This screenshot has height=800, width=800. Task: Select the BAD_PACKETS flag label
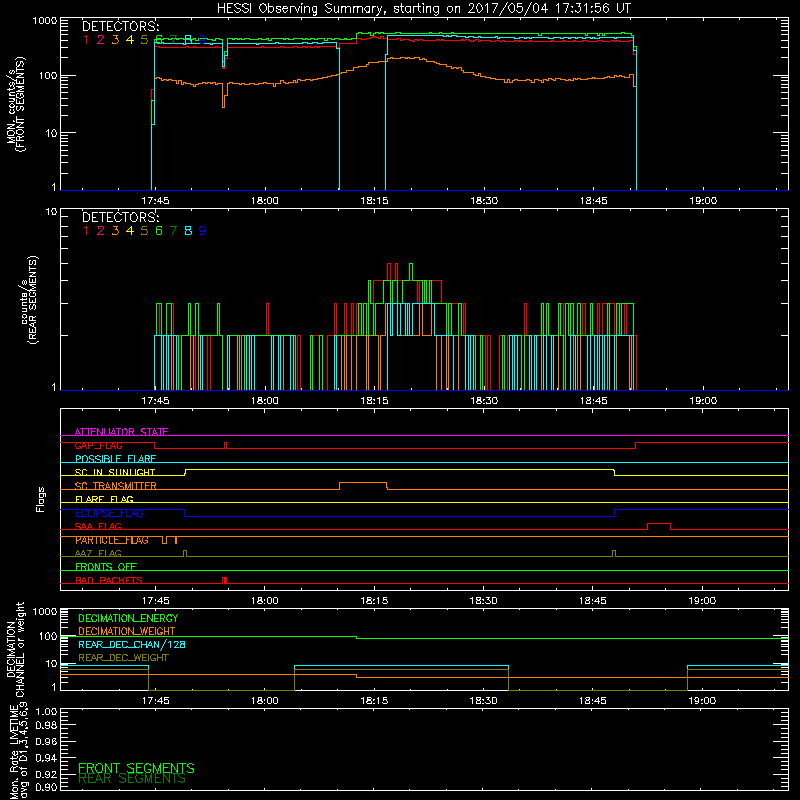(x=109, y=581)
